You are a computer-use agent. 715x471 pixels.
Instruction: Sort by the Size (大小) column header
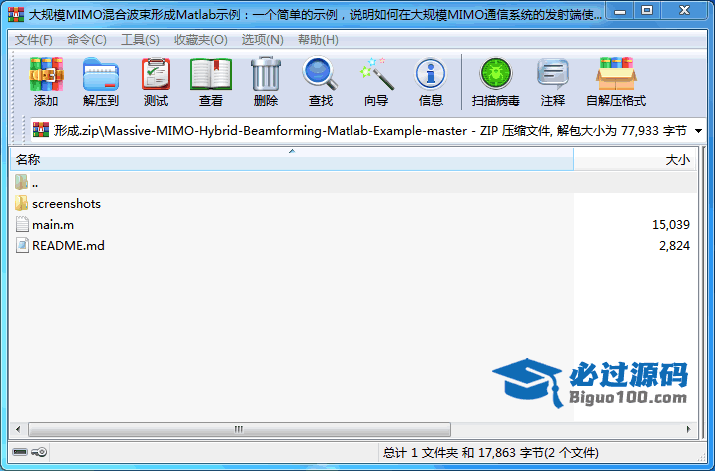pyautogui.click(x=635, y=160)
